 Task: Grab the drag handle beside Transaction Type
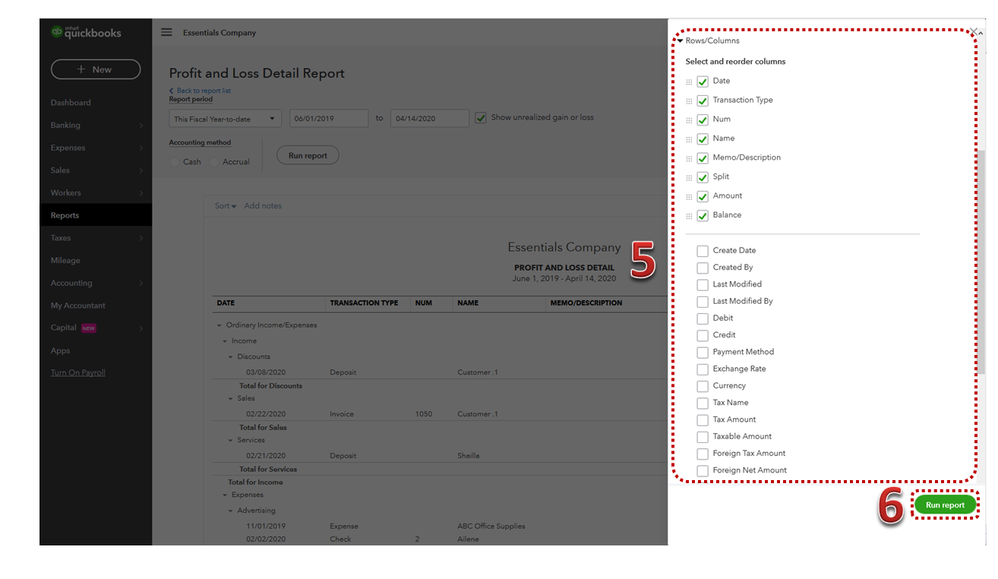(689, 101)
